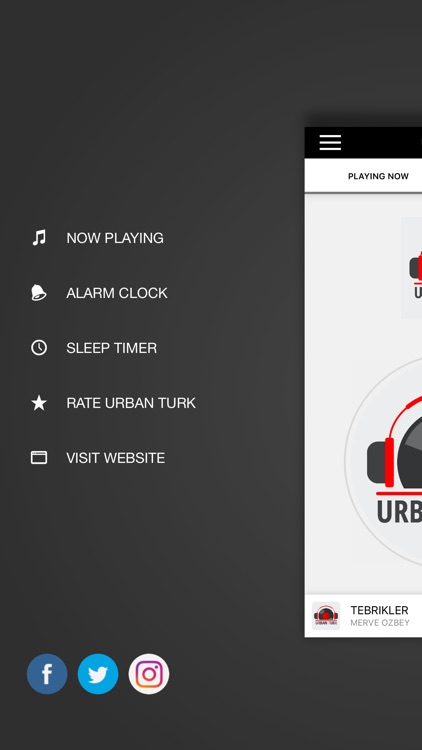Switch to the PLAYING NOW tab
This screenshot has height=750, width=422.
378,176
